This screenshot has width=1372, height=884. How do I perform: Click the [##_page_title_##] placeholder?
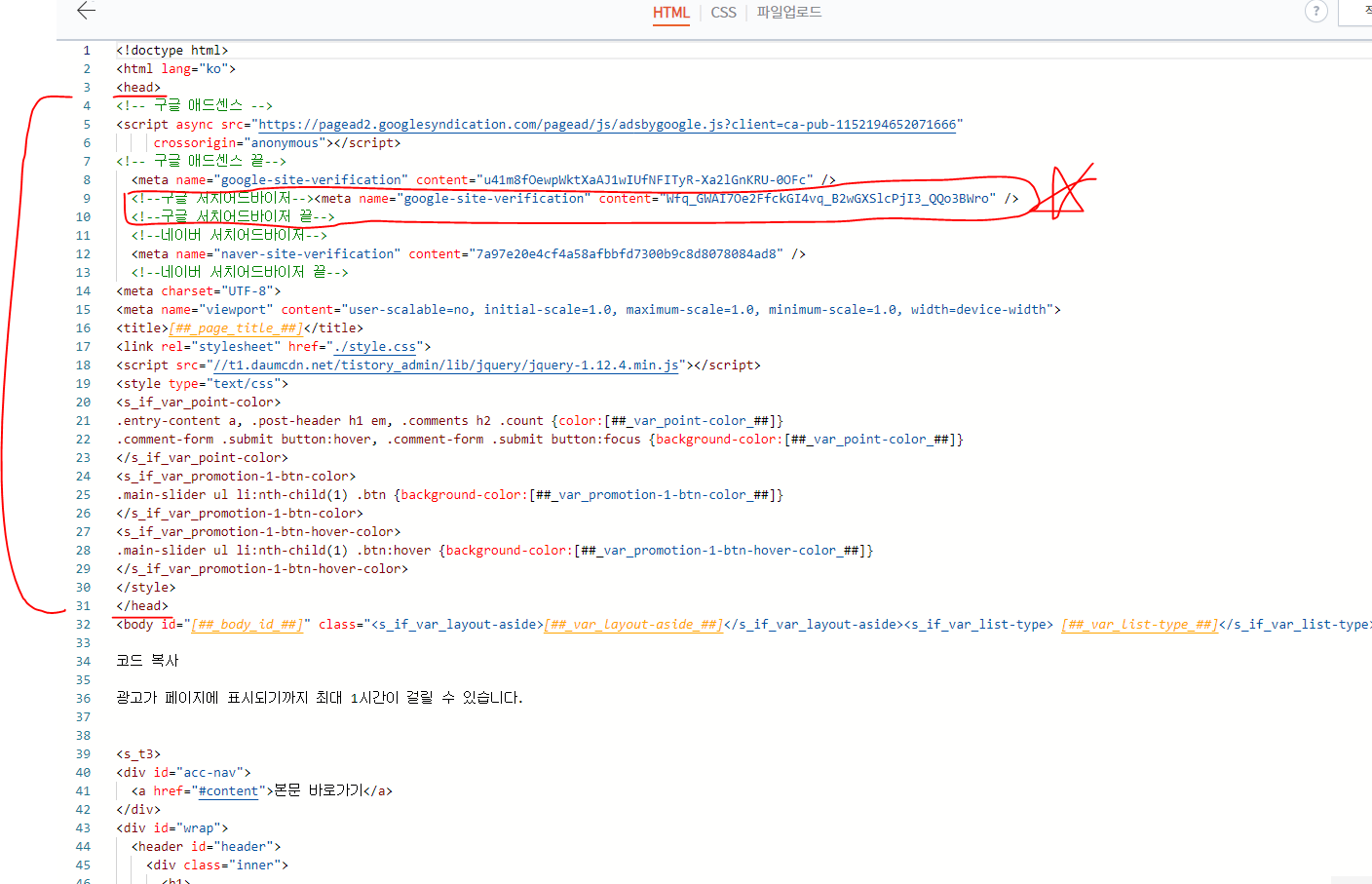(236, 328)
